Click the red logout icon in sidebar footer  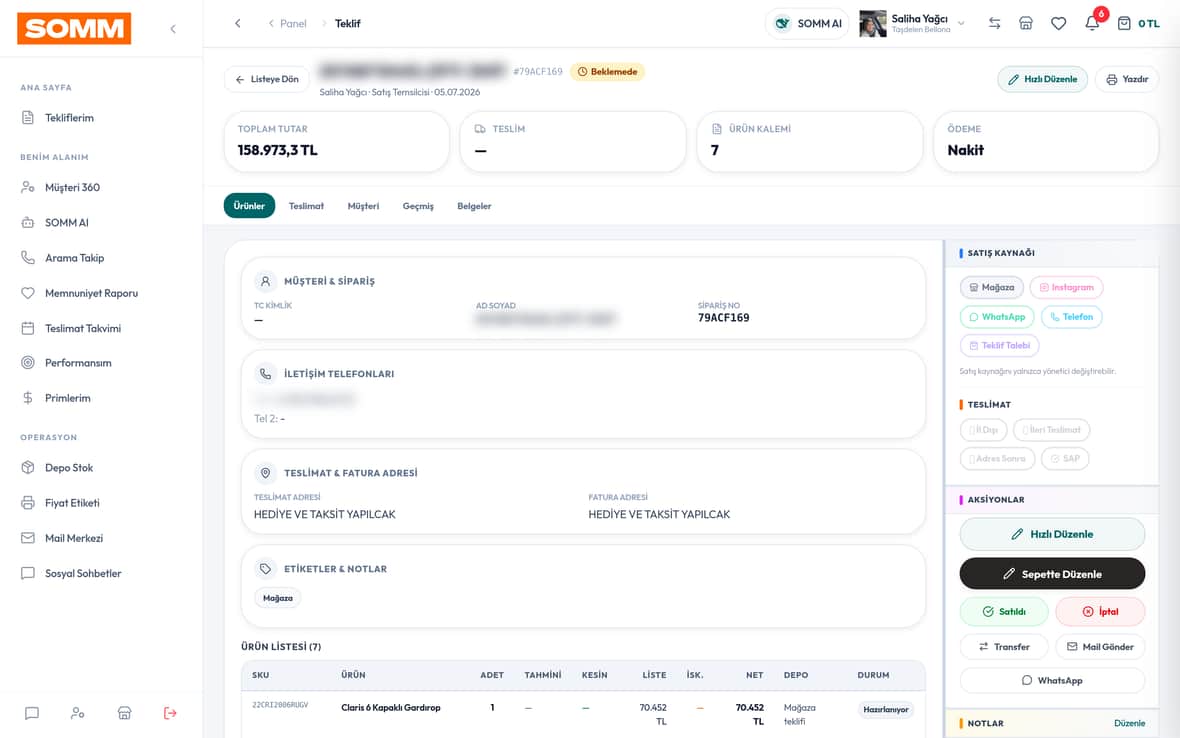170,712
